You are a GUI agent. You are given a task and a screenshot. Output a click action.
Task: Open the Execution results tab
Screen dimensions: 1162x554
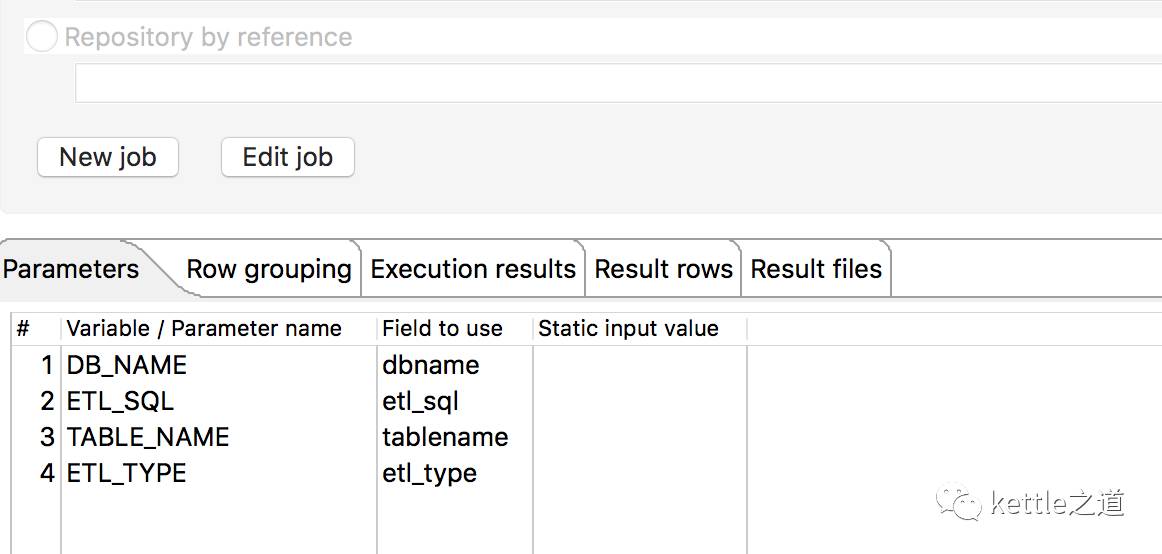[x=473, y=269]
